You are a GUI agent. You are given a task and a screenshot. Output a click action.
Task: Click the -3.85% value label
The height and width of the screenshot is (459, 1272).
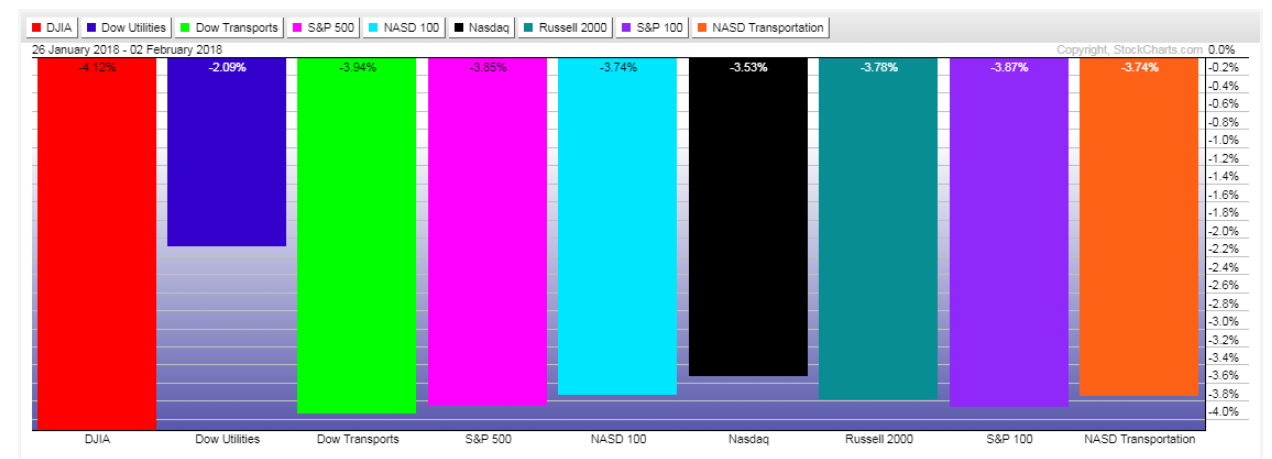487,68
